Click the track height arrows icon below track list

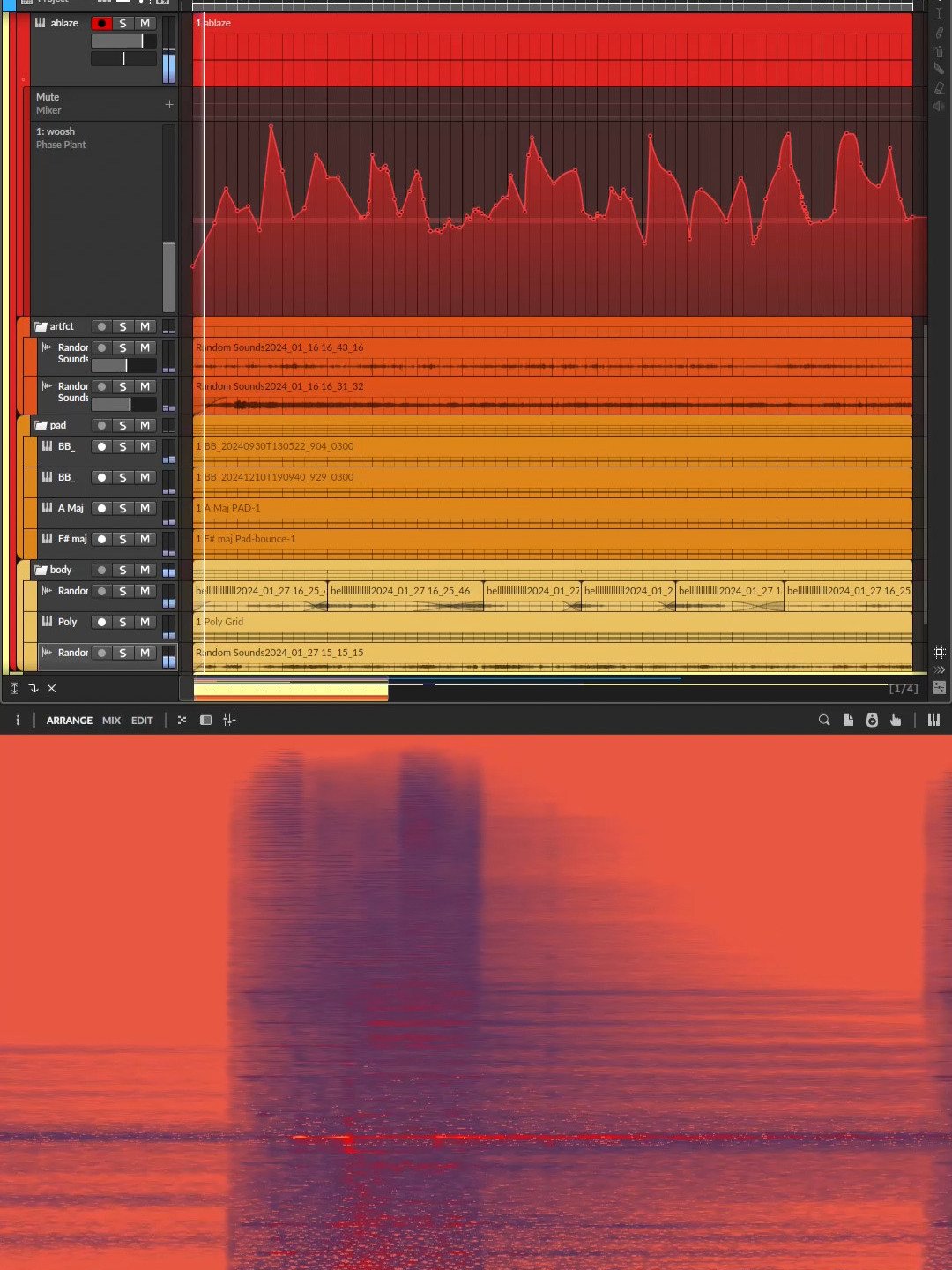tap(14, 688)
